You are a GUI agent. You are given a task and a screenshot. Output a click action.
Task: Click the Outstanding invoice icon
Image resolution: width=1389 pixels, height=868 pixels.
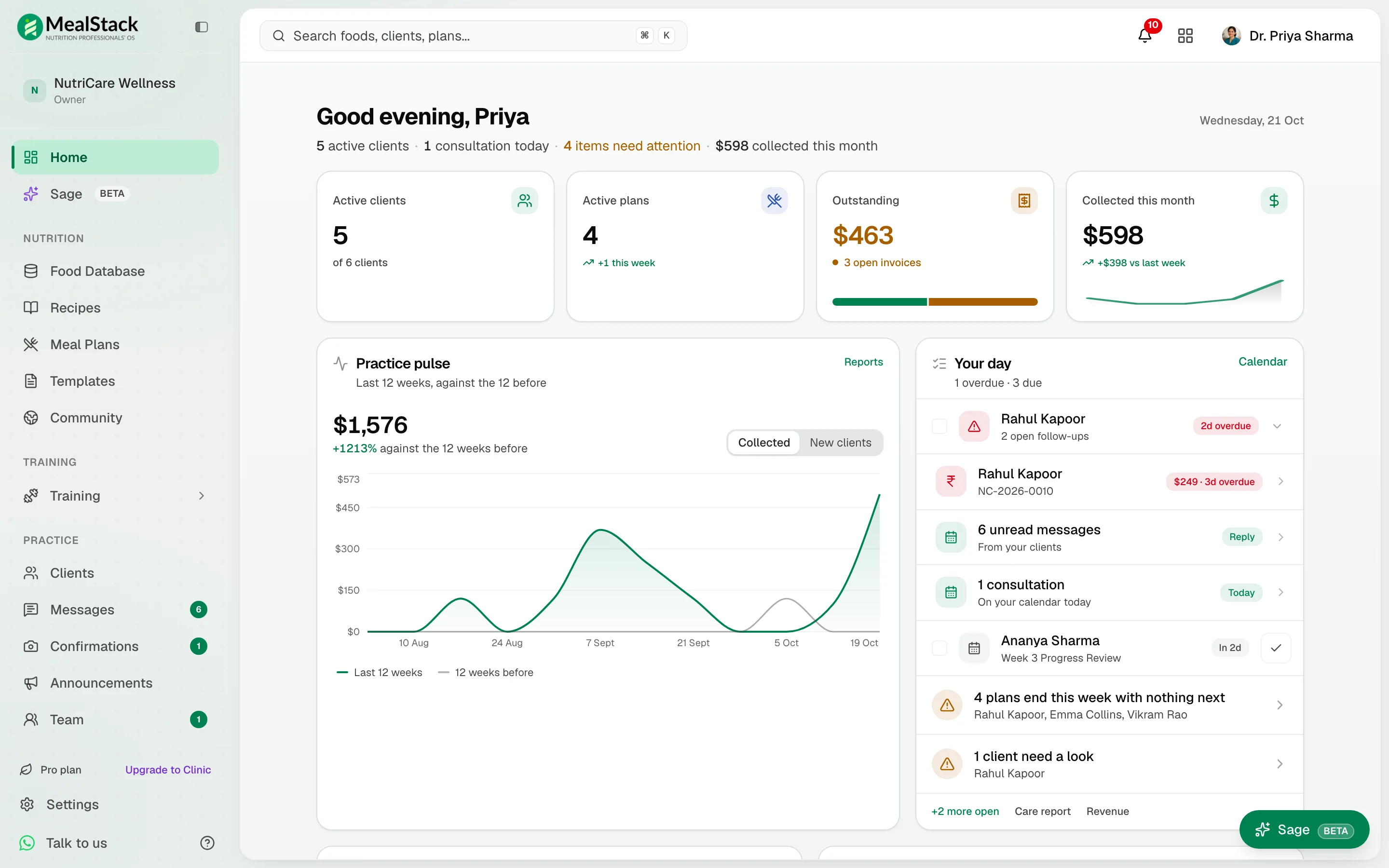(x=1024, y=200)
